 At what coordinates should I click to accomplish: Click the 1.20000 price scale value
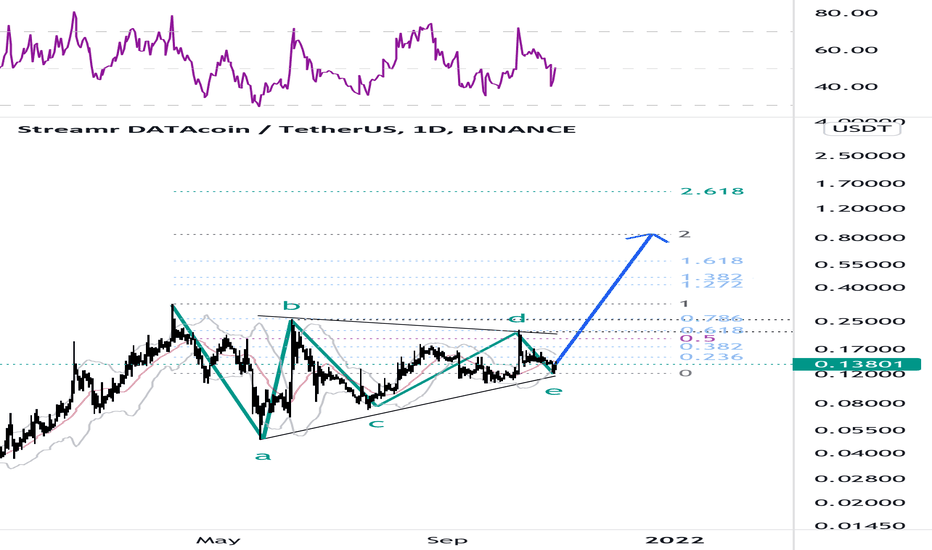tap(860, 209)
